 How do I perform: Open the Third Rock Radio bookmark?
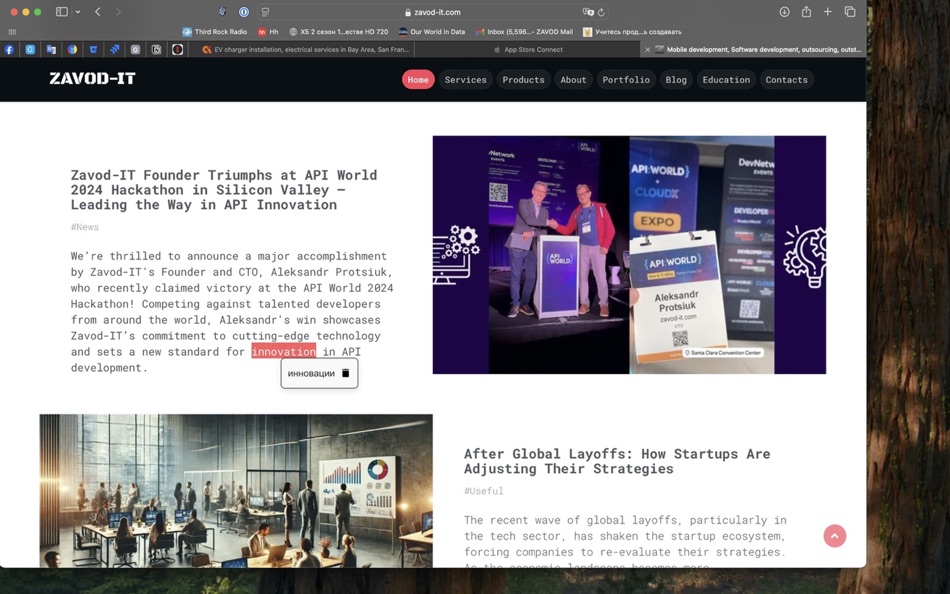[214, 32]
